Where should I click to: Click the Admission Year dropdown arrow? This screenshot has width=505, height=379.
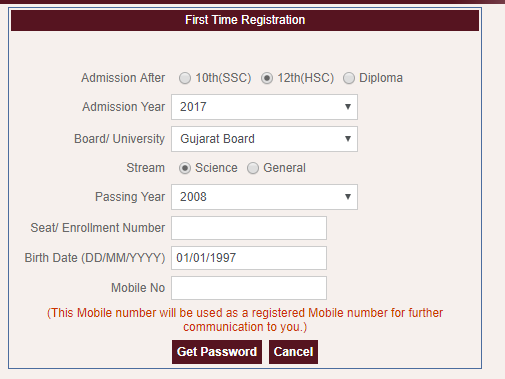[348, 107]
